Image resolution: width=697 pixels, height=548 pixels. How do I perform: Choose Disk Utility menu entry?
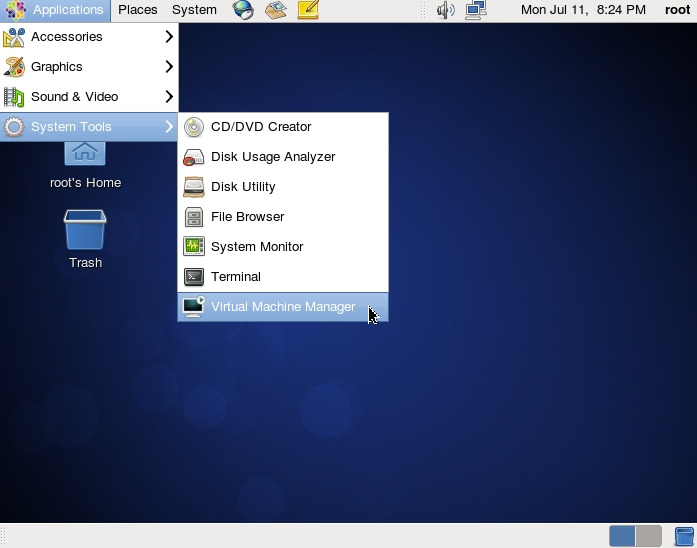[x=283, y=187]
